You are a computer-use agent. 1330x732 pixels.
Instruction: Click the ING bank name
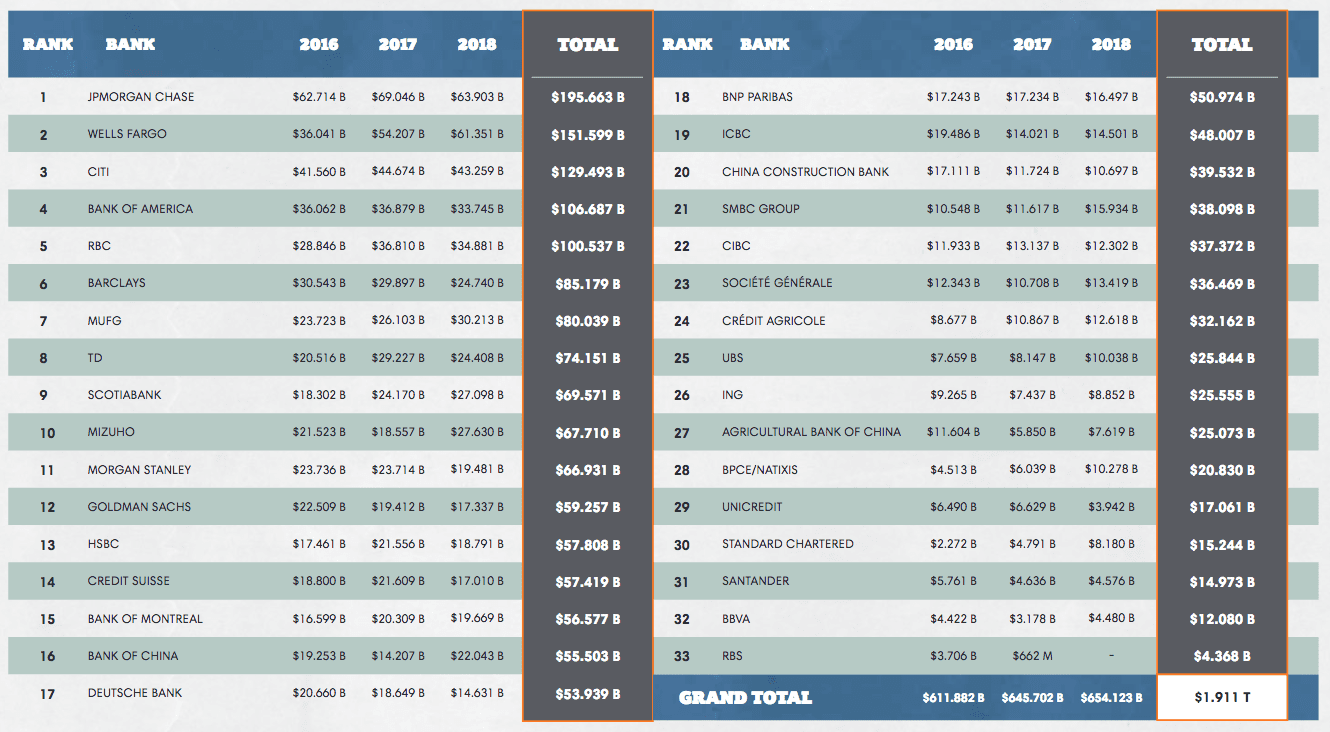click(733, 395)
